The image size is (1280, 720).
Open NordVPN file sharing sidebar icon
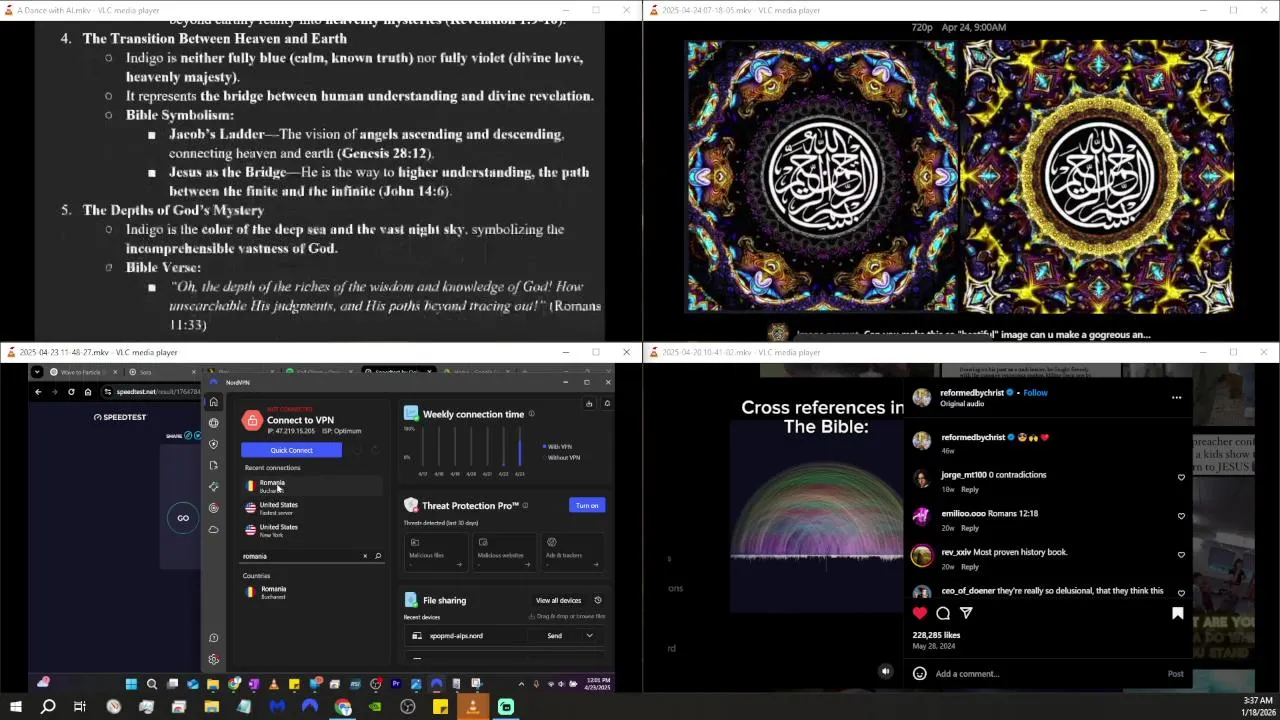coord(213,465)
